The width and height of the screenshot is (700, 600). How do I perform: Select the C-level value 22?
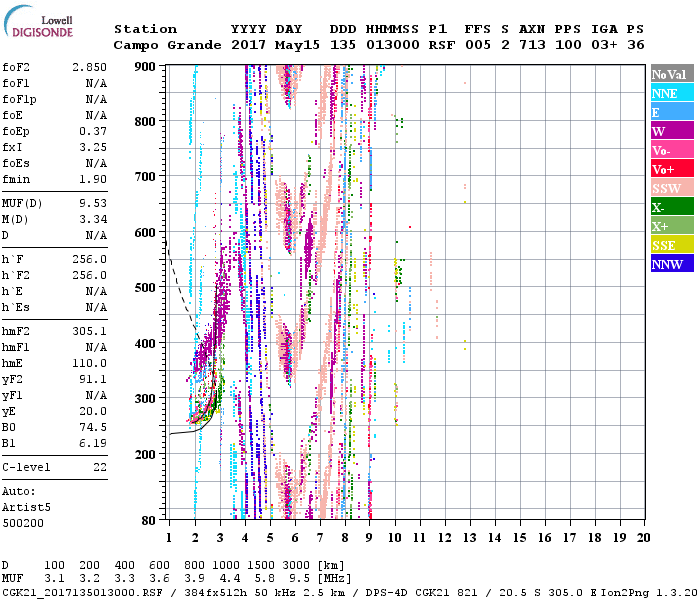click(x=100, y=467)
